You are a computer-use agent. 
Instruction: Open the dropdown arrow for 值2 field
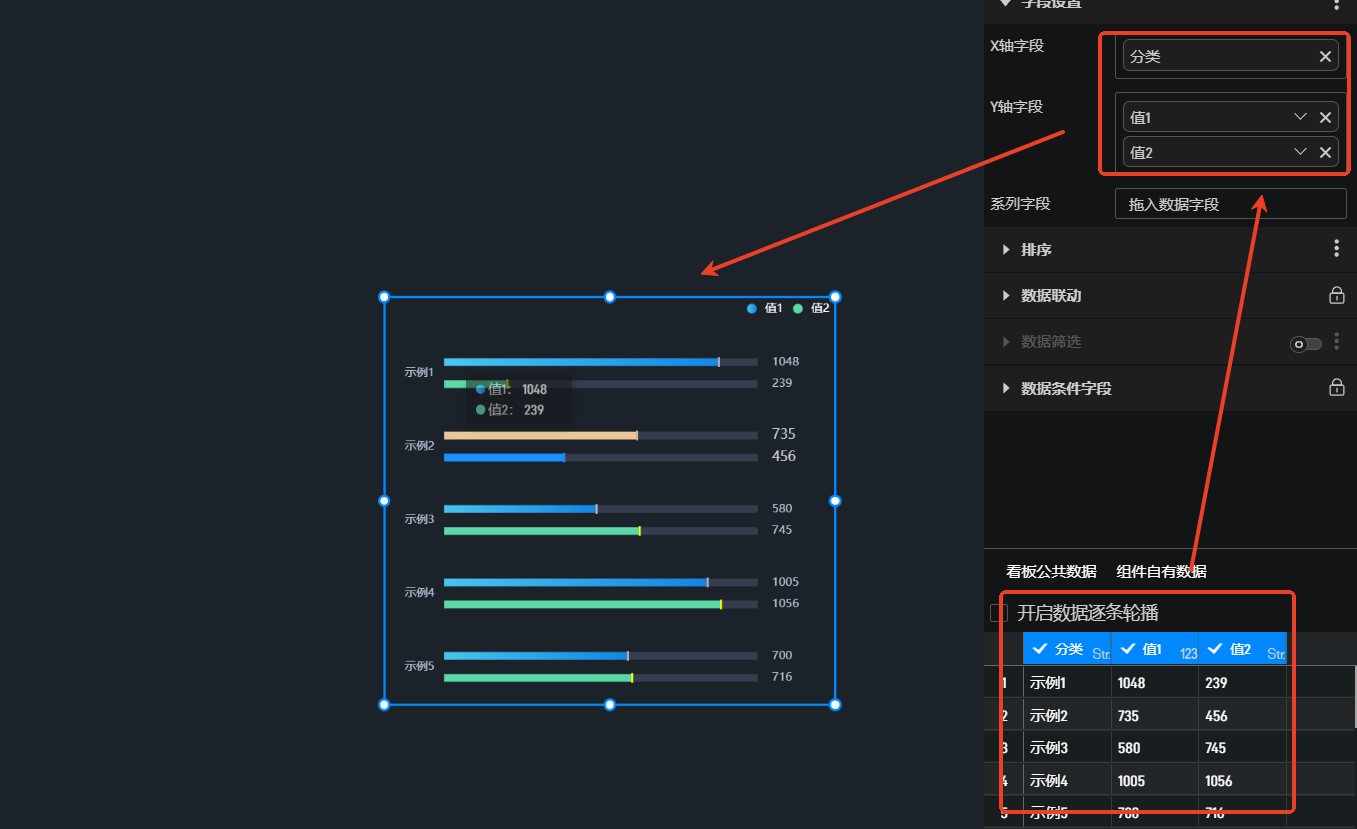[x=1300, y=152]
